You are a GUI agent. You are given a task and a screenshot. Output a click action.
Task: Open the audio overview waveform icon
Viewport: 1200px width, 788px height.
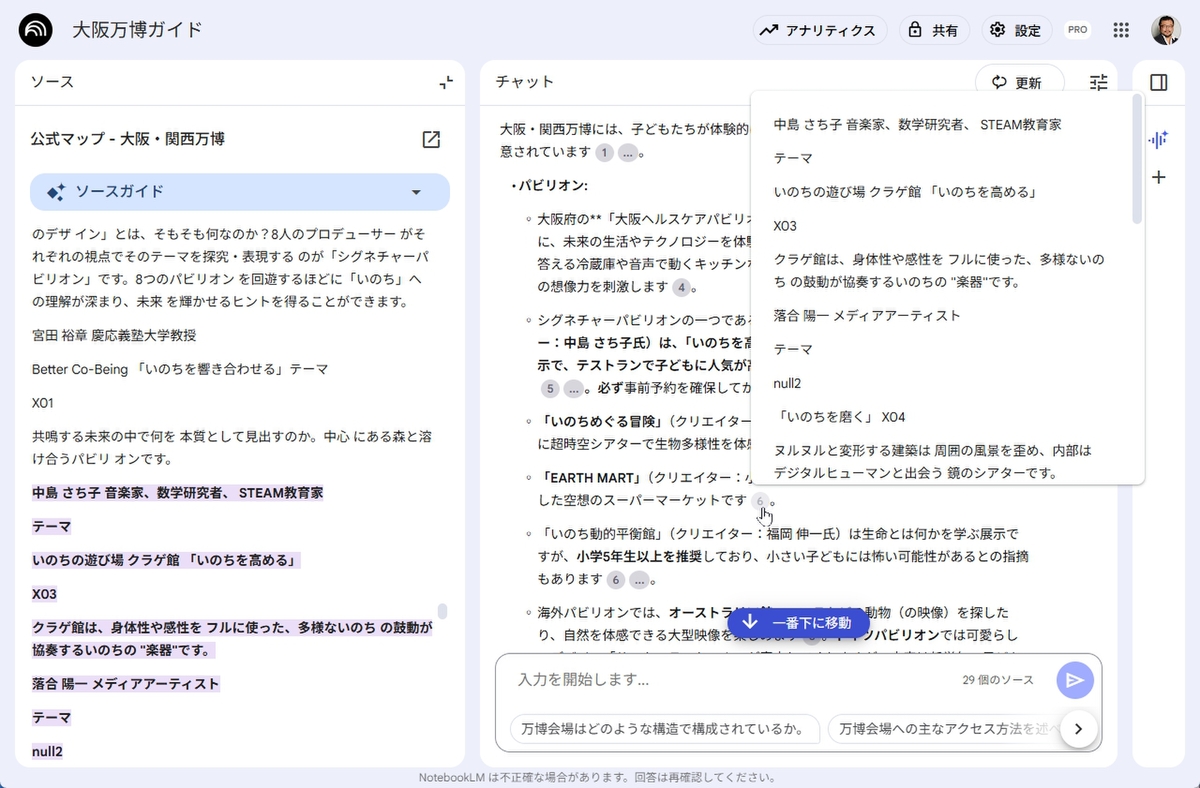(x=1159, y=140)
